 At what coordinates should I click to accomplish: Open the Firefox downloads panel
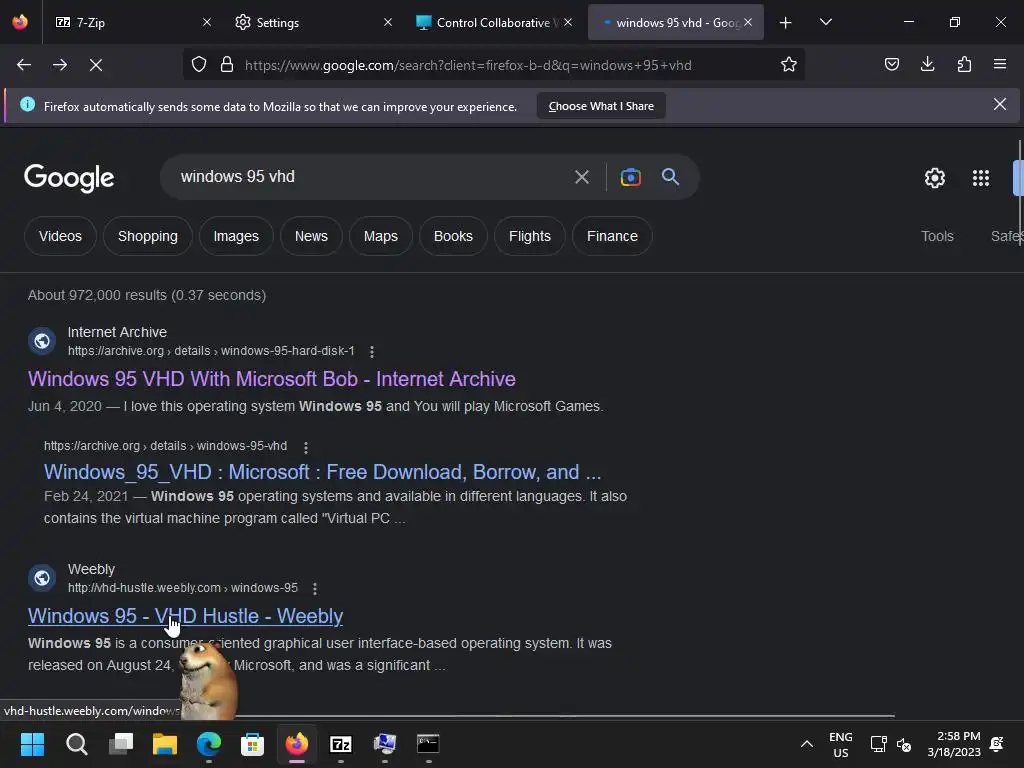[x=928, y=65]
